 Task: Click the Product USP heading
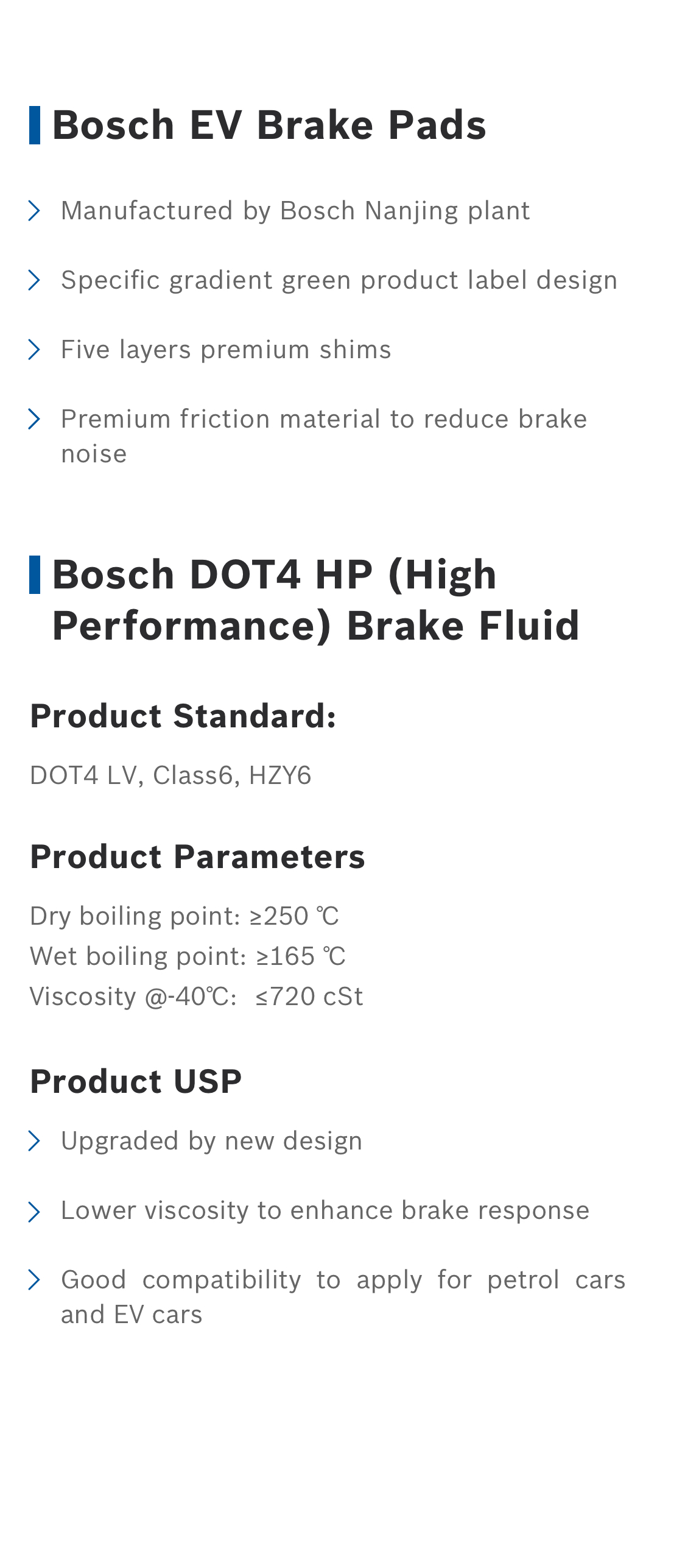click(x=136, y=1082)
